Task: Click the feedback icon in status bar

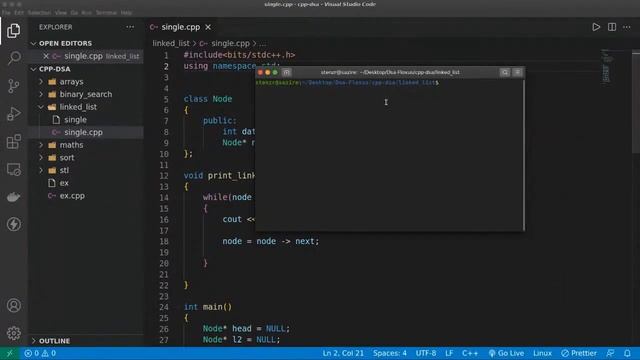Action: point(611,353)
